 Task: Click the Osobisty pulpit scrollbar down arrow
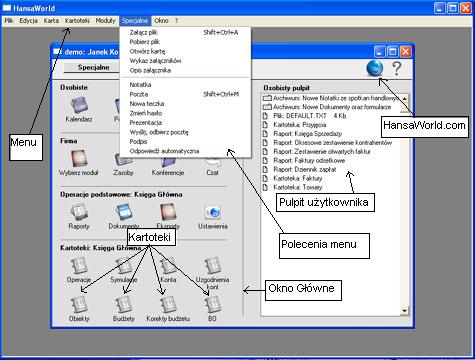click(x=404, y=310)
